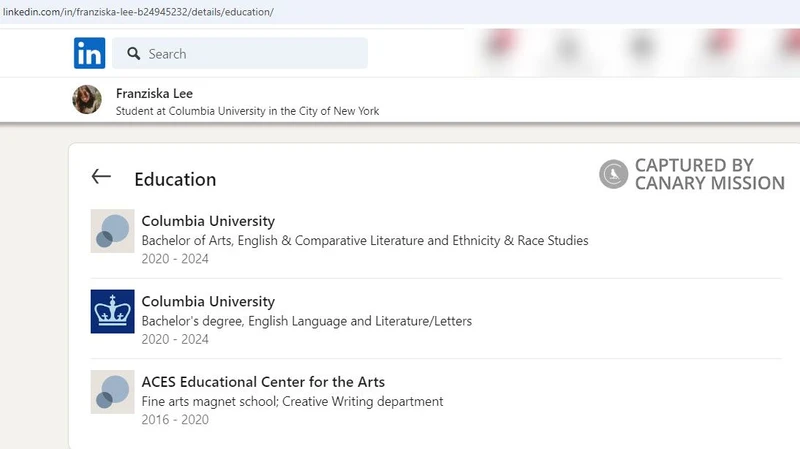Click the browser address bar URL
Viewport: 800px width, 449px height.
point(138,12)
